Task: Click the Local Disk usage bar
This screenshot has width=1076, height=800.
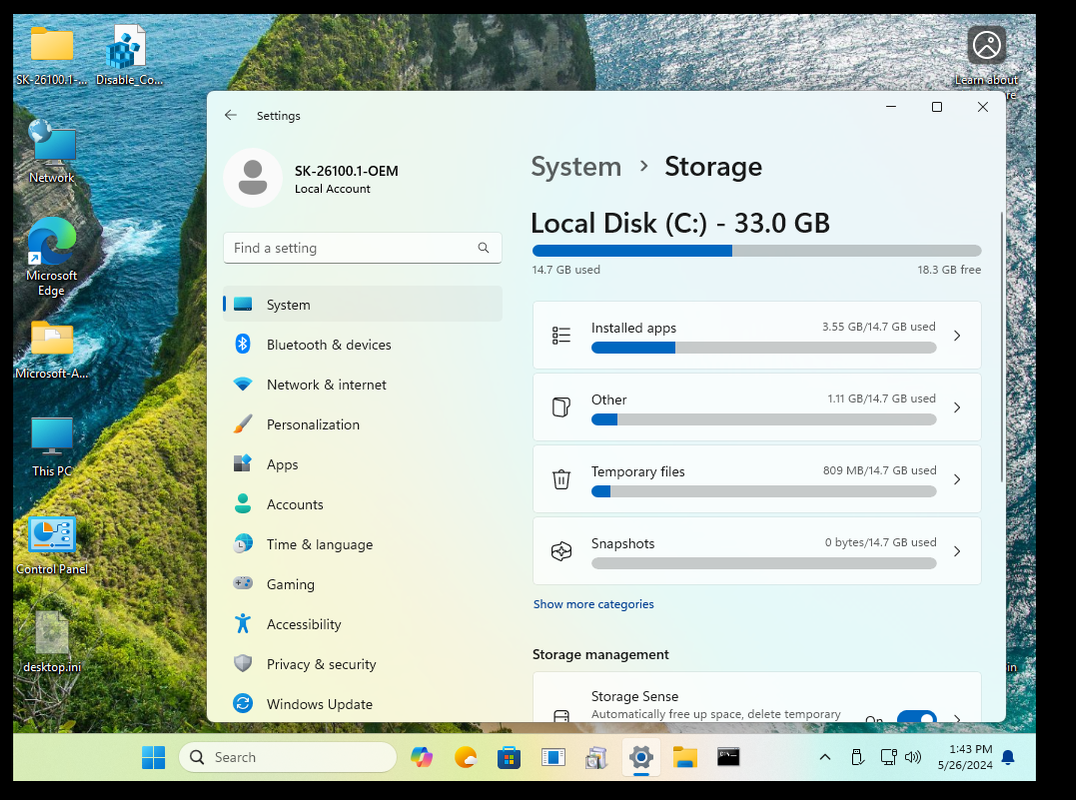Action: (x=756, y=250)
